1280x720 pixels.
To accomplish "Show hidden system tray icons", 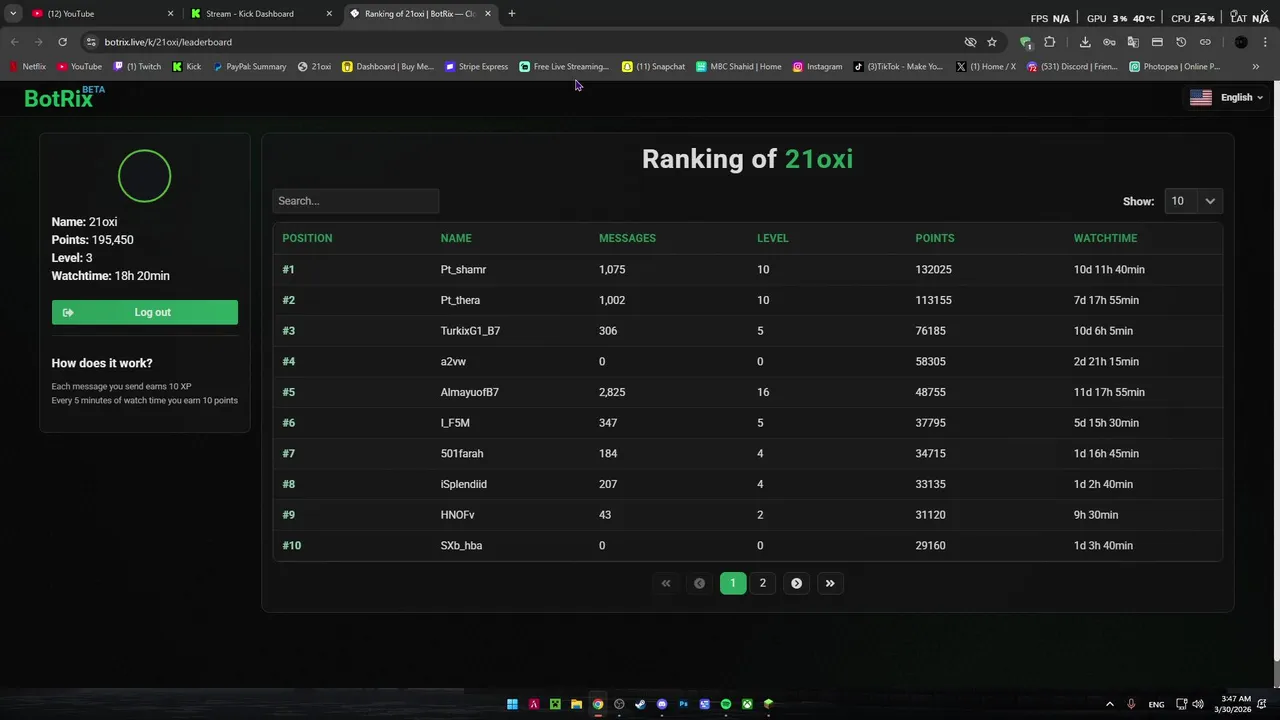I will (x=1109, y=704).
